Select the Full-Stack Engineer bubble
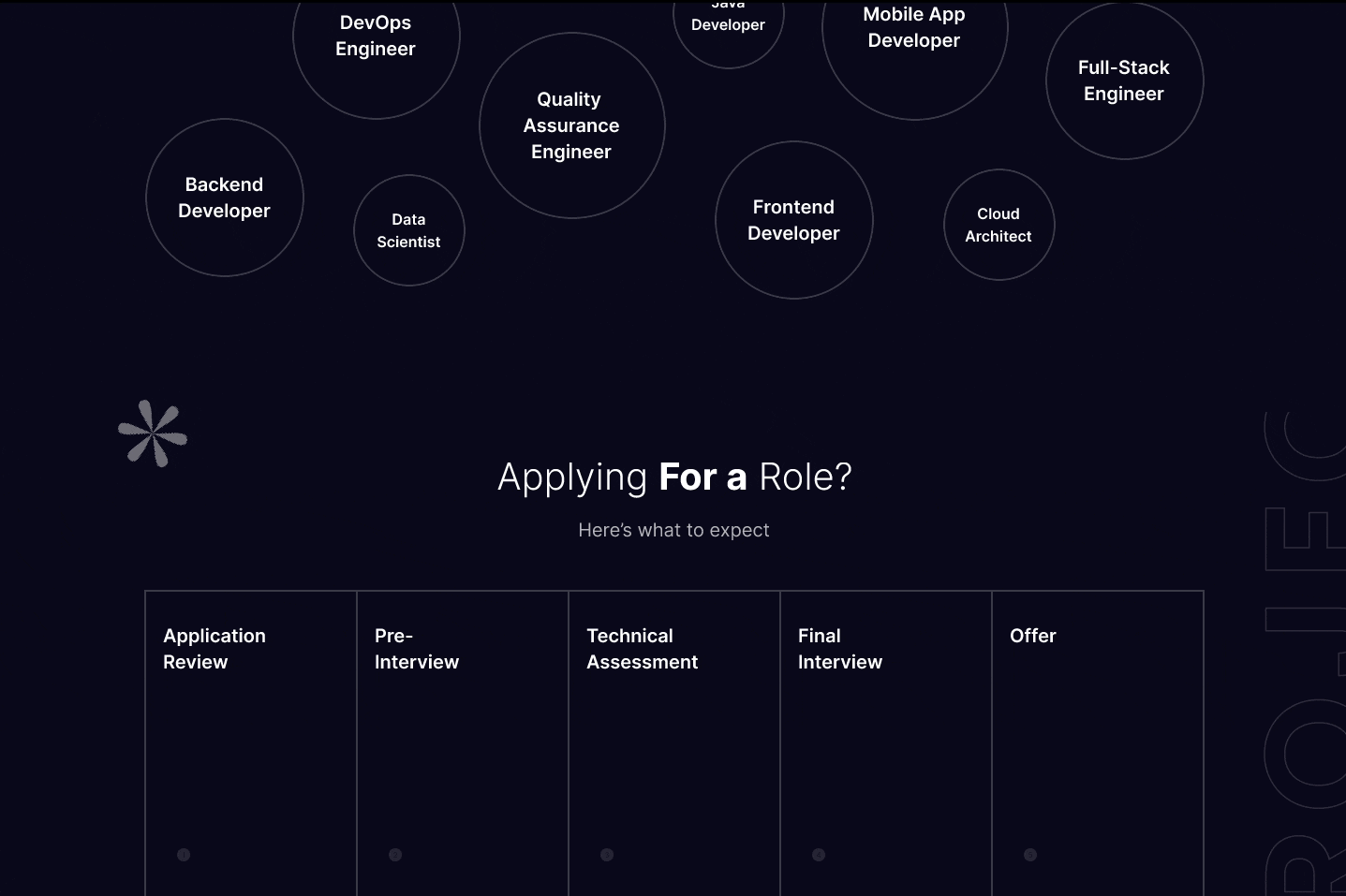This screenshot has height=896, width=1346. 1124,81
